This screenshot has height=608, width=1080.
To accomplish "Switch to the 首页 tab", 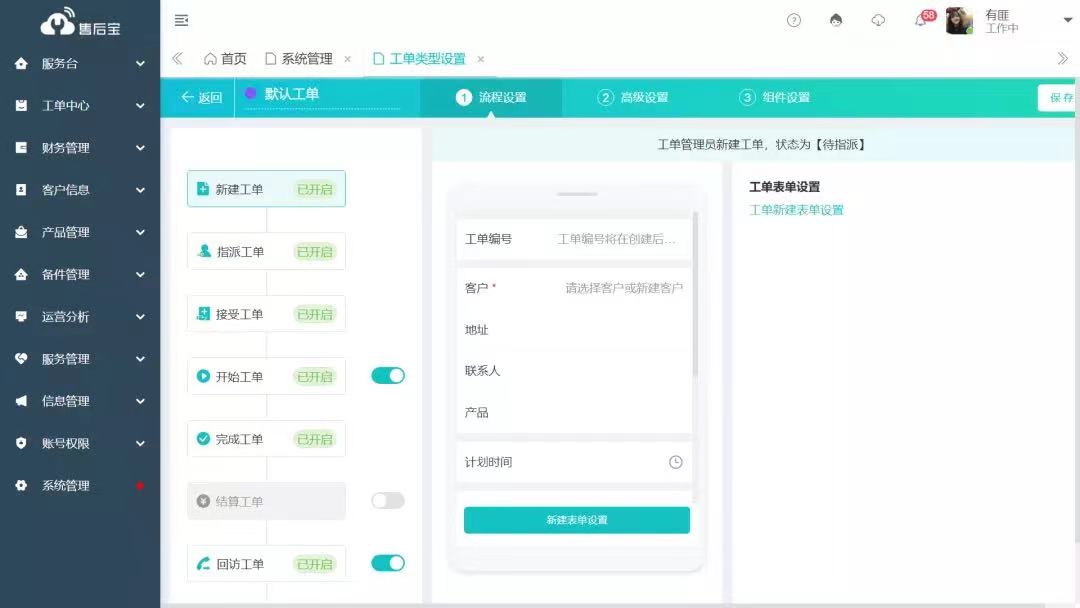I will click(x=225, y=59).
